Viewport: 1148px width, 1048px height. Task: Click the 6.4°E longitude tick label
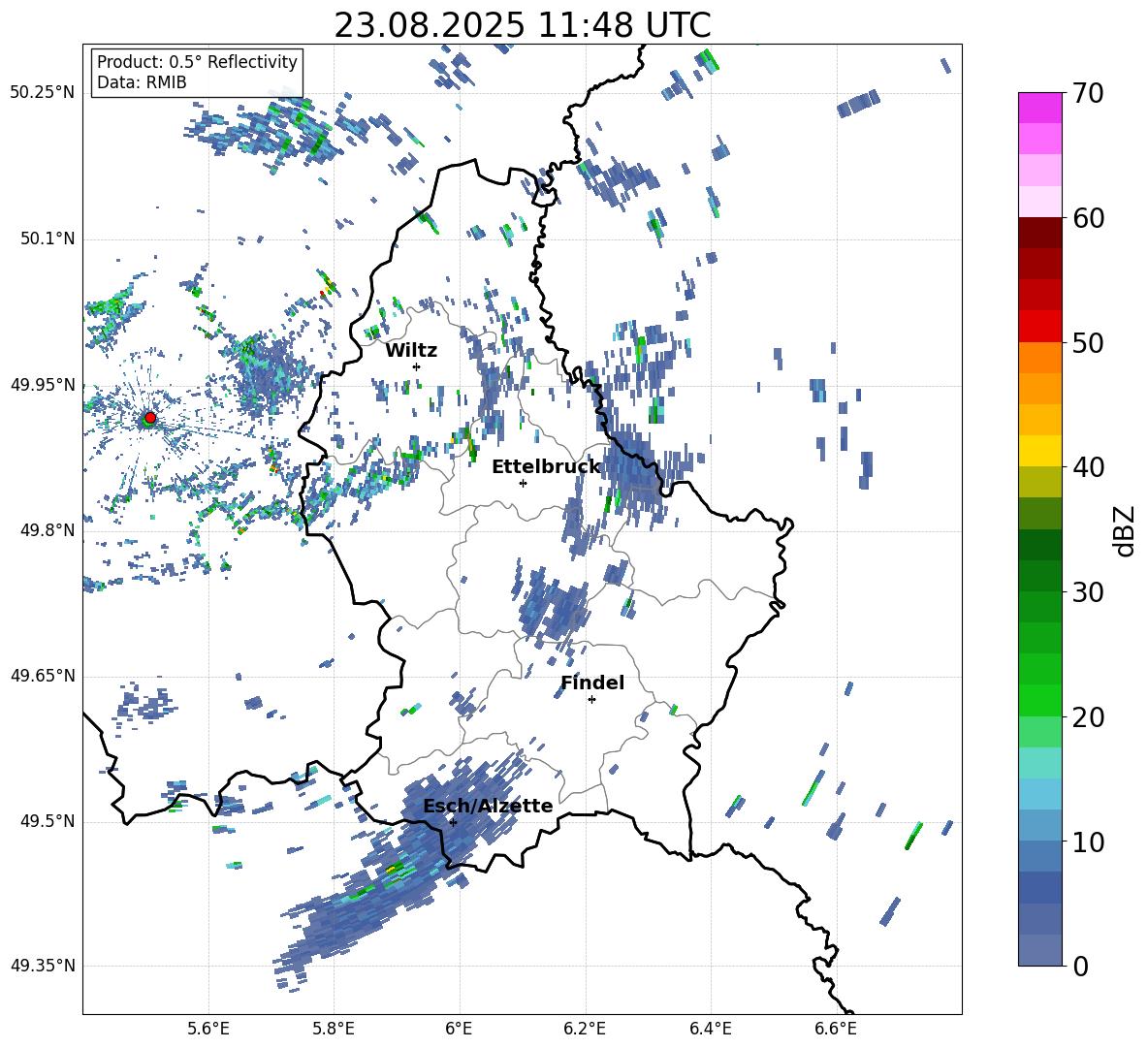click(710, 1029)
